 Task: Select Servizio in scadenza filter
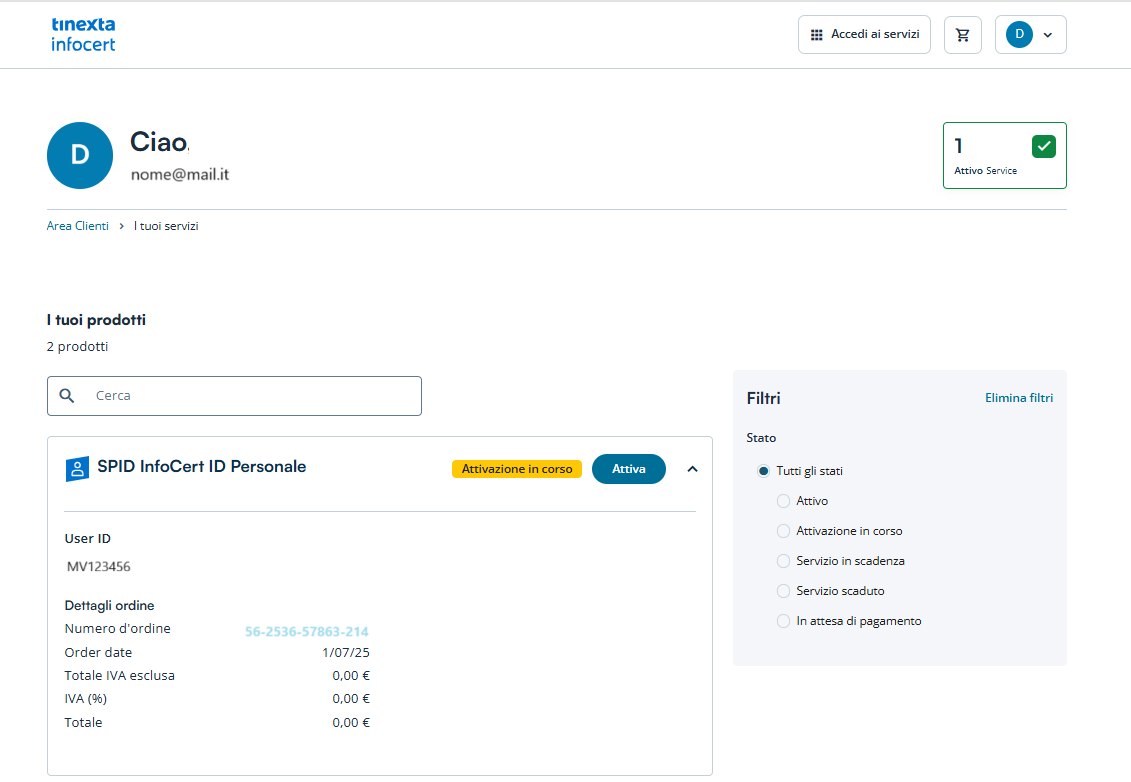point(784,561)
